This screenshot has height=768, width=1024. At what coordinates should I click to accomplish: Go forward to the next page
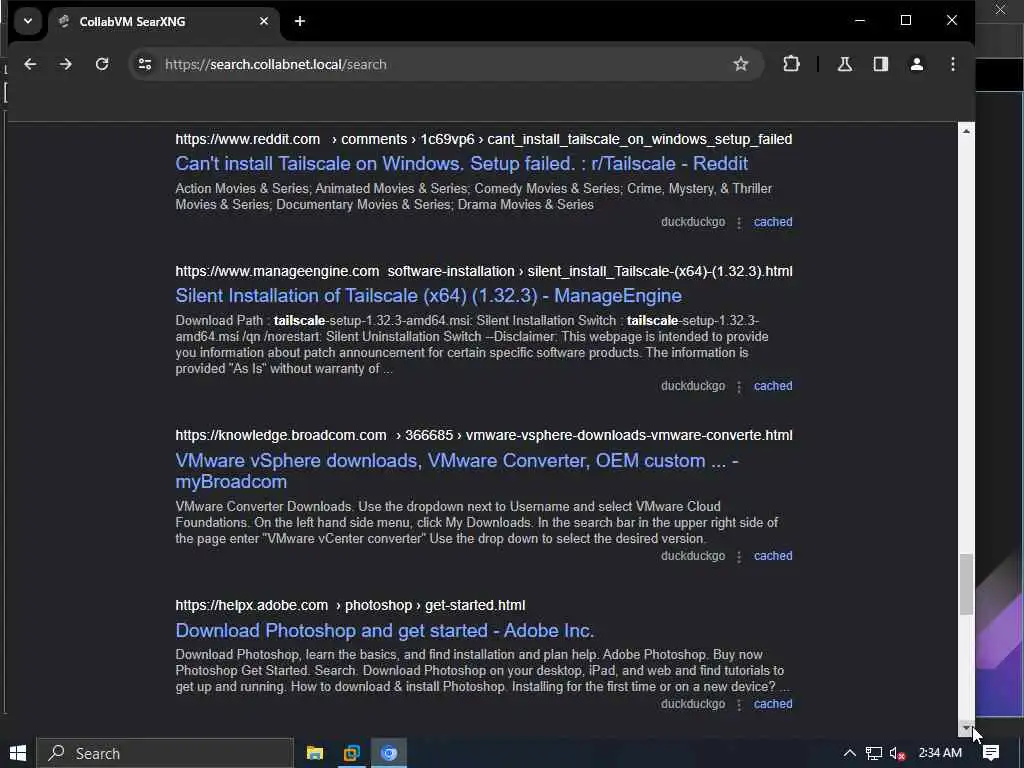pos(65,64)
